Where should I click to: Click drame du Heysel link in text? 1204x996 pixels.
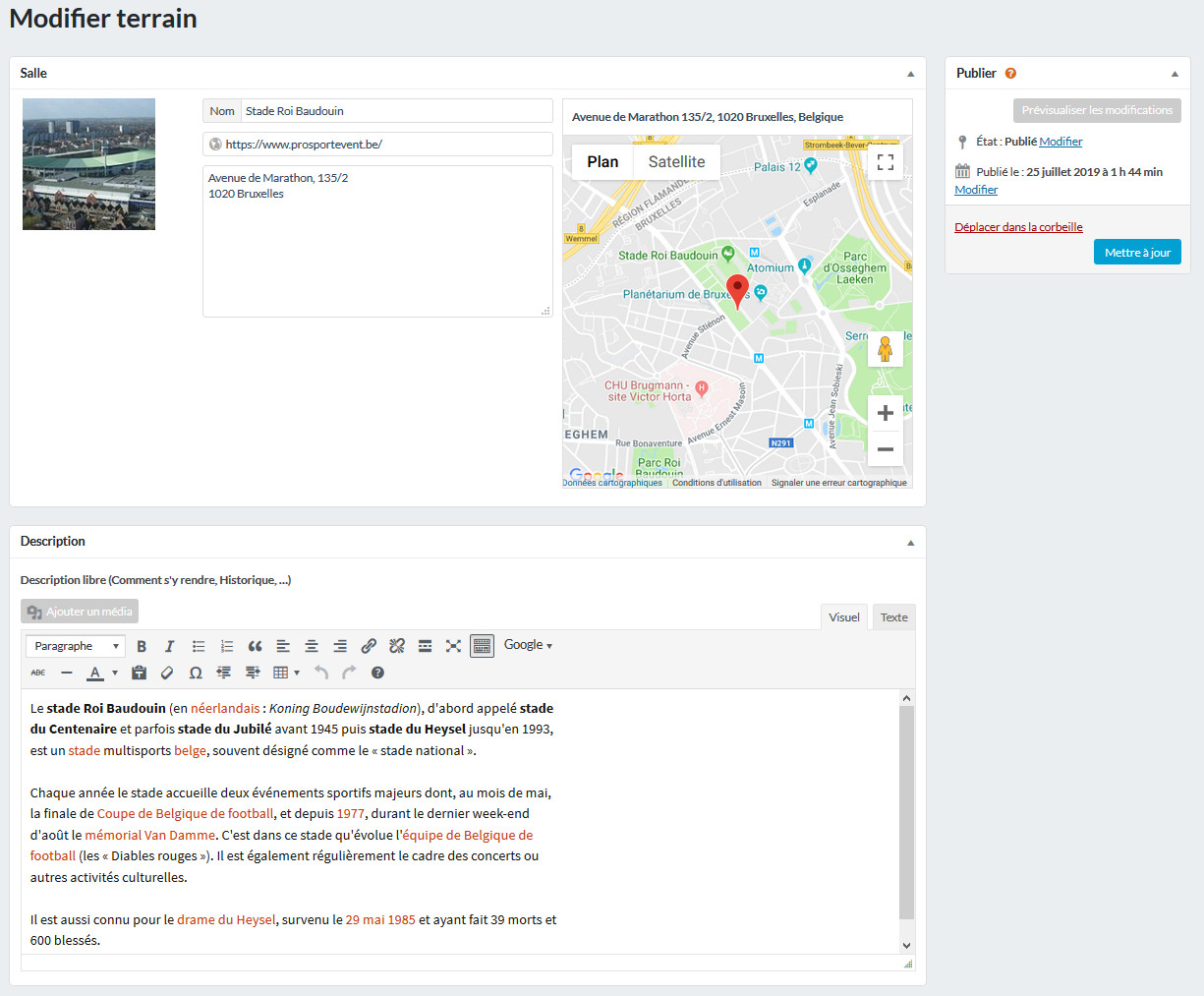226,920
